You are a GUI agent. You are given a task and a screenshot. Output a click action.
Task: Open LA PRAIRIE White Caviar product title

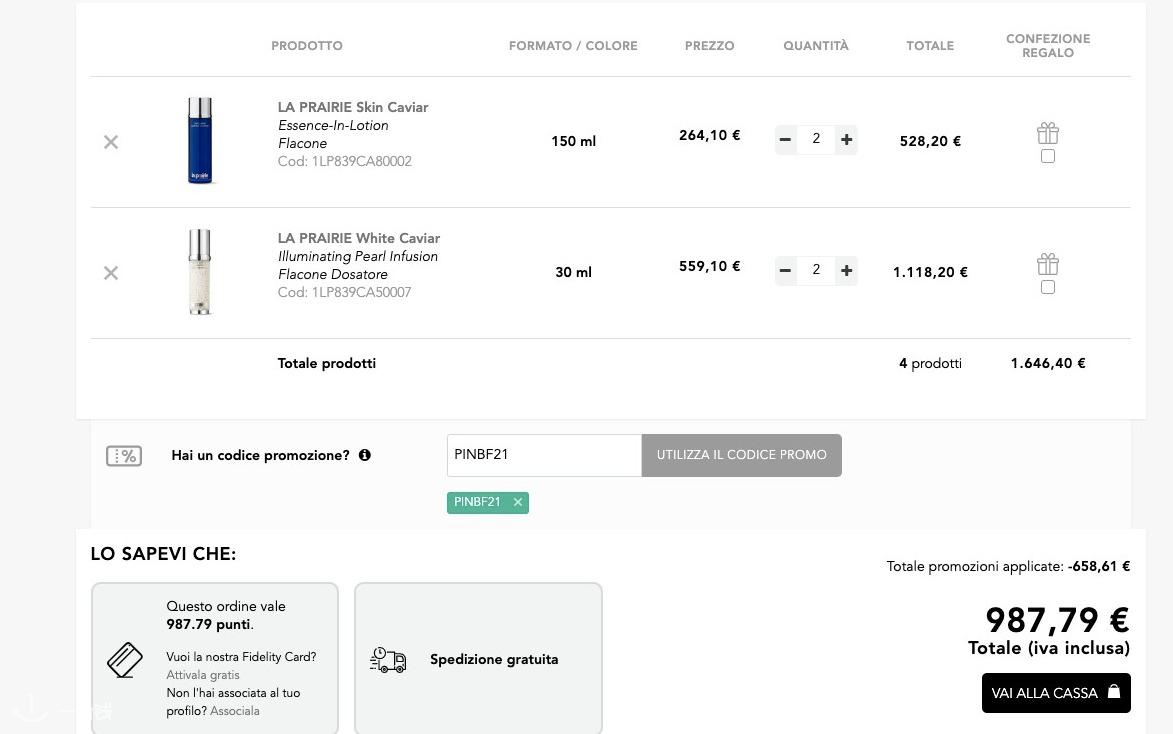pyautogui.click(x=358, y=238)
